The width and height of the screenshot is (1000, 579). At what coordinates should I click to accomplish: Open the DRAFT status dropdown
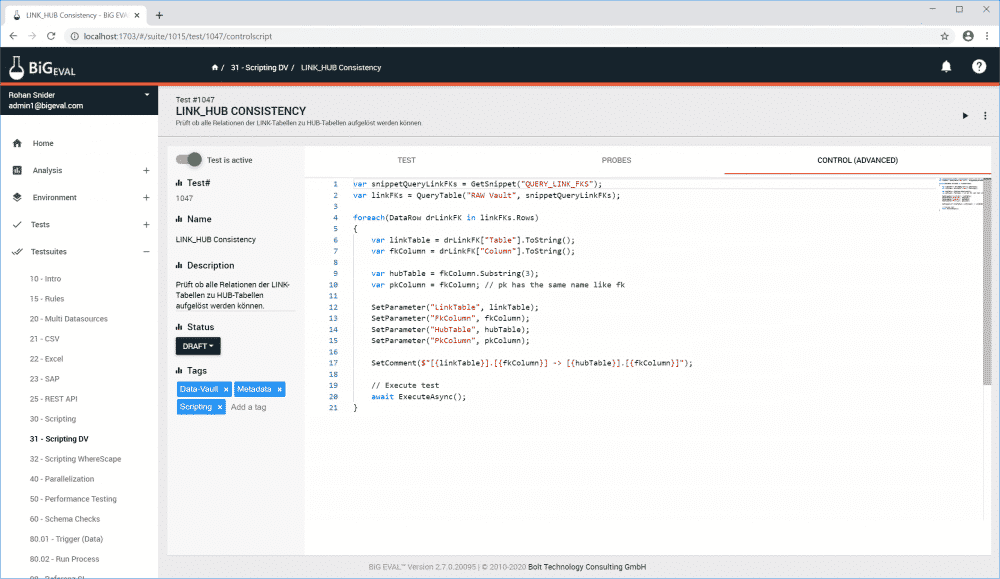pos(196,344)
